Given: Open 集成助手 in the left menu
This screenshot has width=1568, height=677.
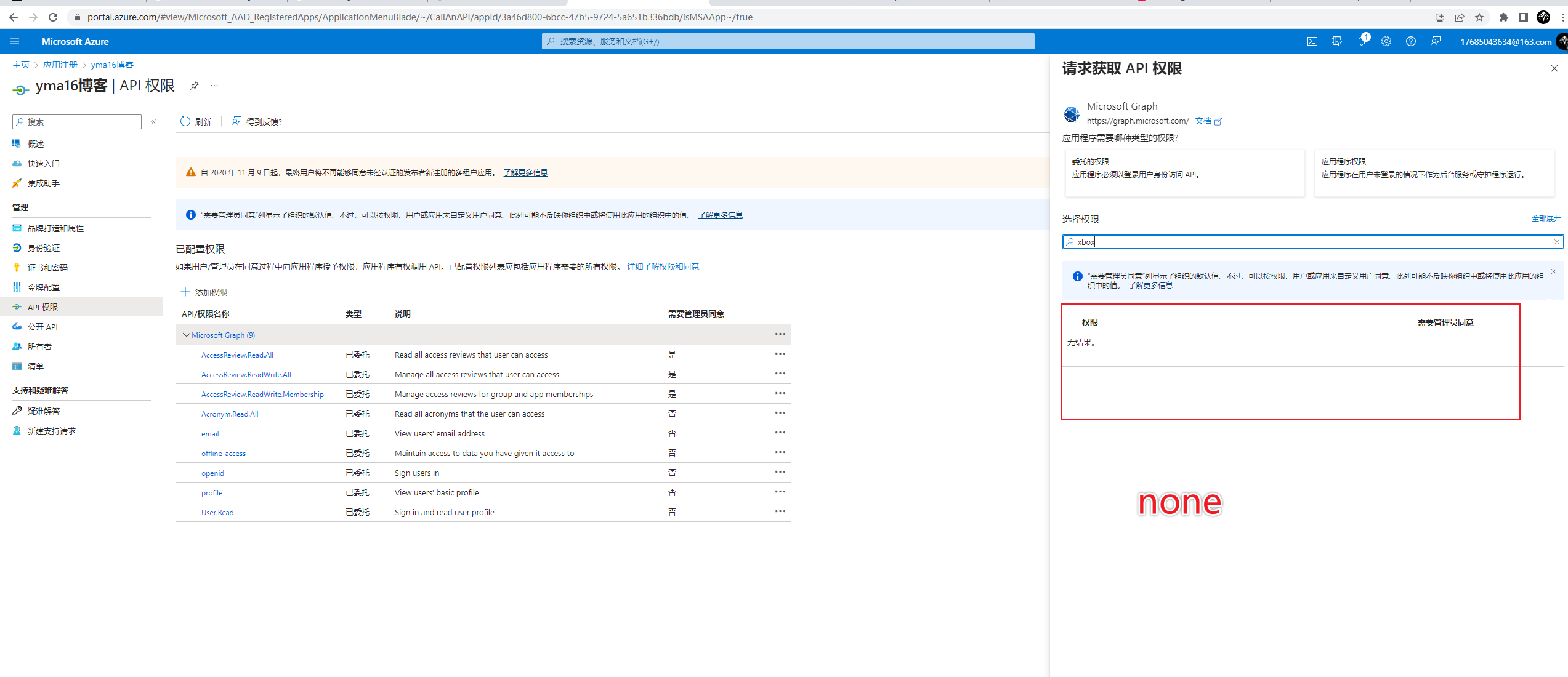Looking at the screenshot, I should (x=44, y=183).
